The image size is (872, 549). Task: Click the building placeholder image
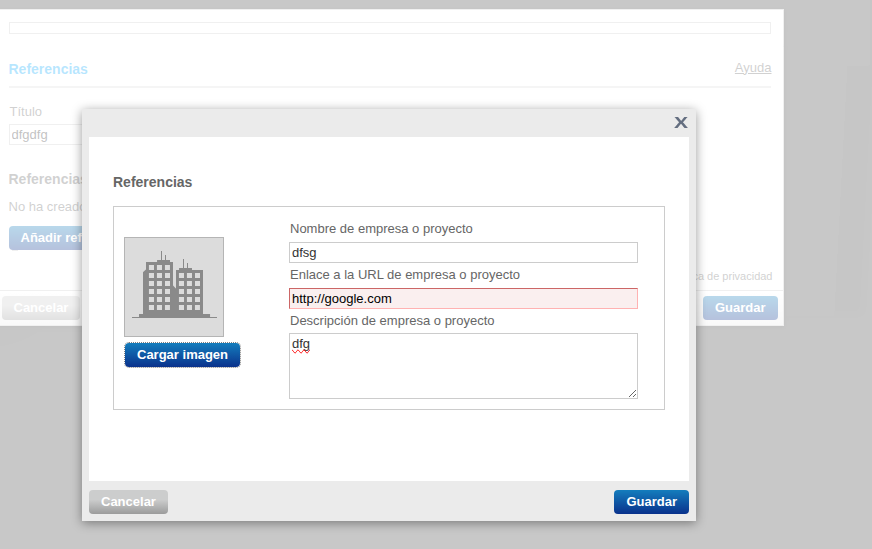(174, 286)
